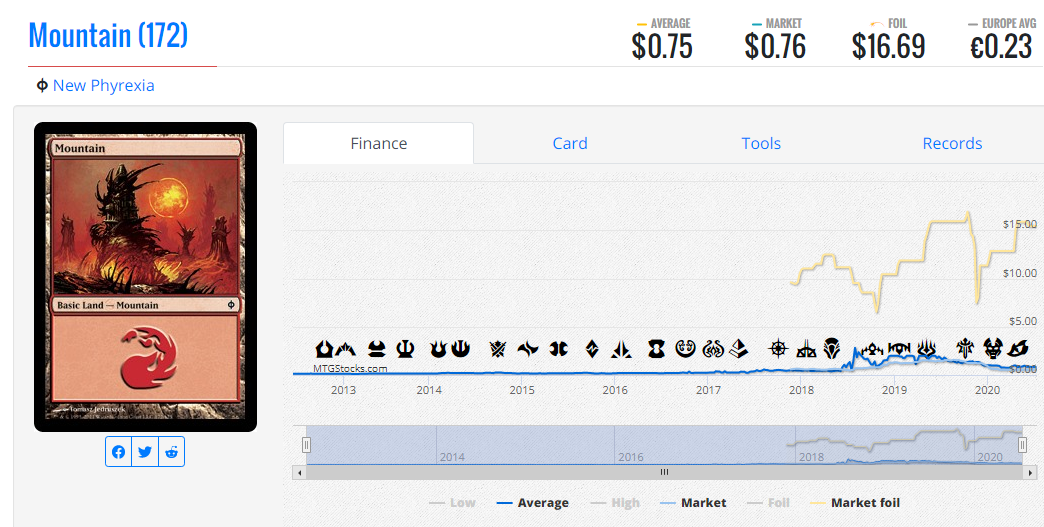This screenshot has width=1044, height=527.
Task: Click Dragon's Maze set marker after 2013
Action: tap(377, 348)
